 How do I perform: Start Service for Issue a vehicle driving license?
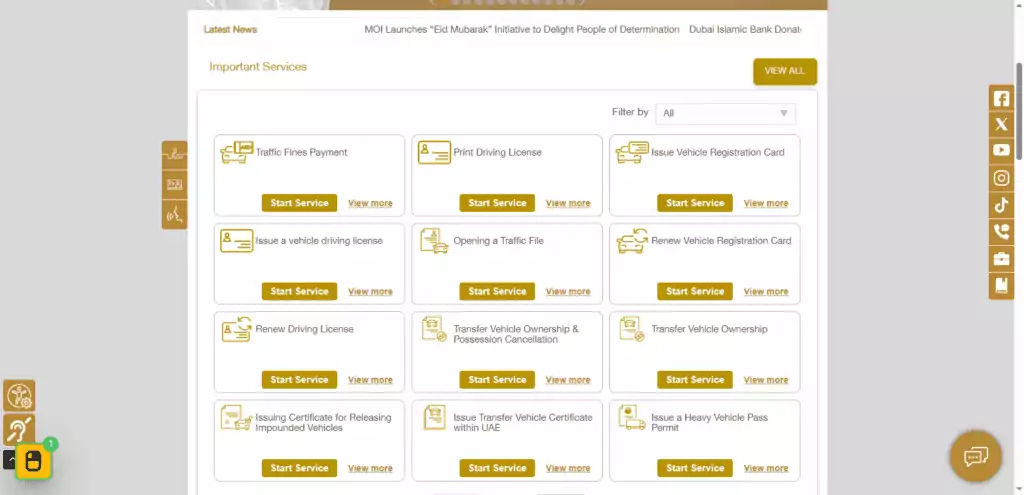click(x=299, y=291)
